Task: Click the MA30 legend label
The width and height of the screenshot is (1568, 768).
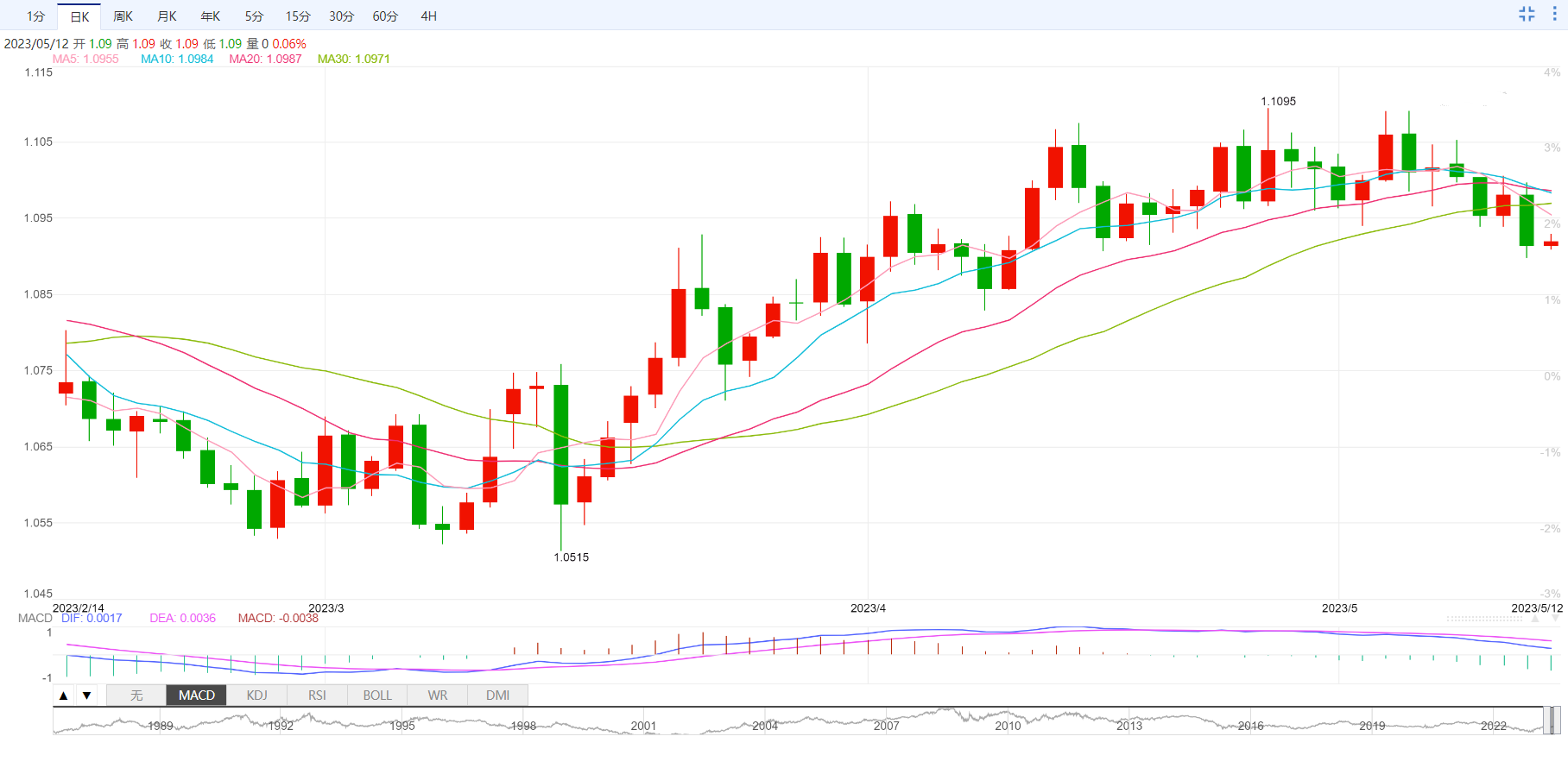Action: tap(353, 59)
